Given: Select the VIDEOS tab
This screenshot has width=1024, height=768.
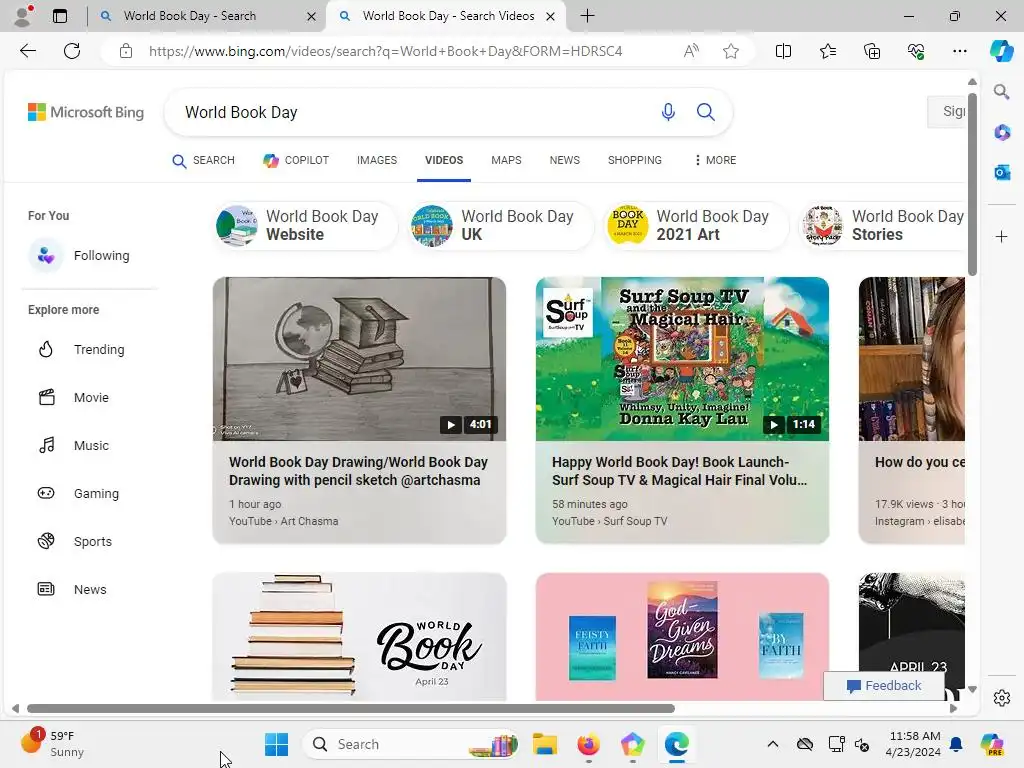Looking at the screenshot, I should click(x=444, y=161).
